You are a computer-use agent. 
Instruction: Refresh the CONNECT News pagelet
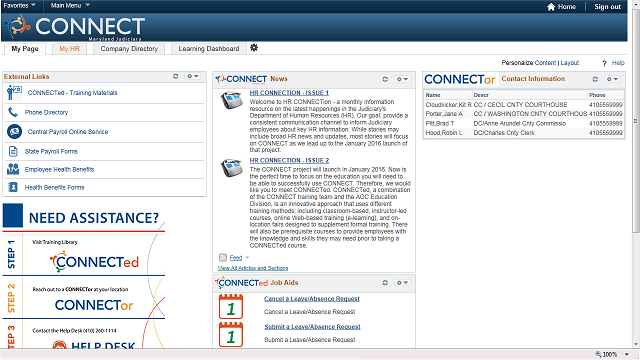[x=385, y=79]
